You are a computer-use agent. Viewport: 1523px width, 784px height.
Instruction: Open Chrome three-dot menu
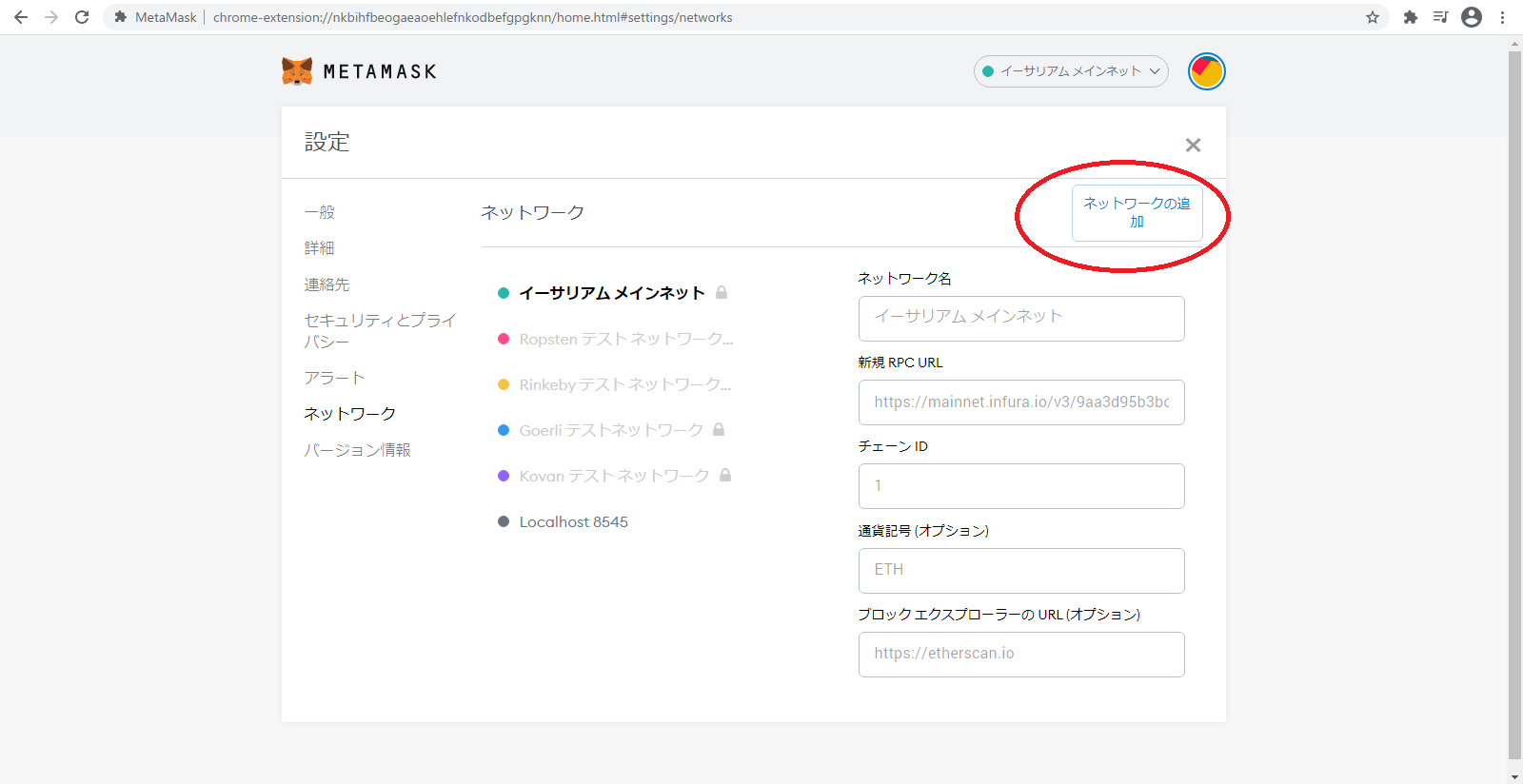coord(1503,17)
